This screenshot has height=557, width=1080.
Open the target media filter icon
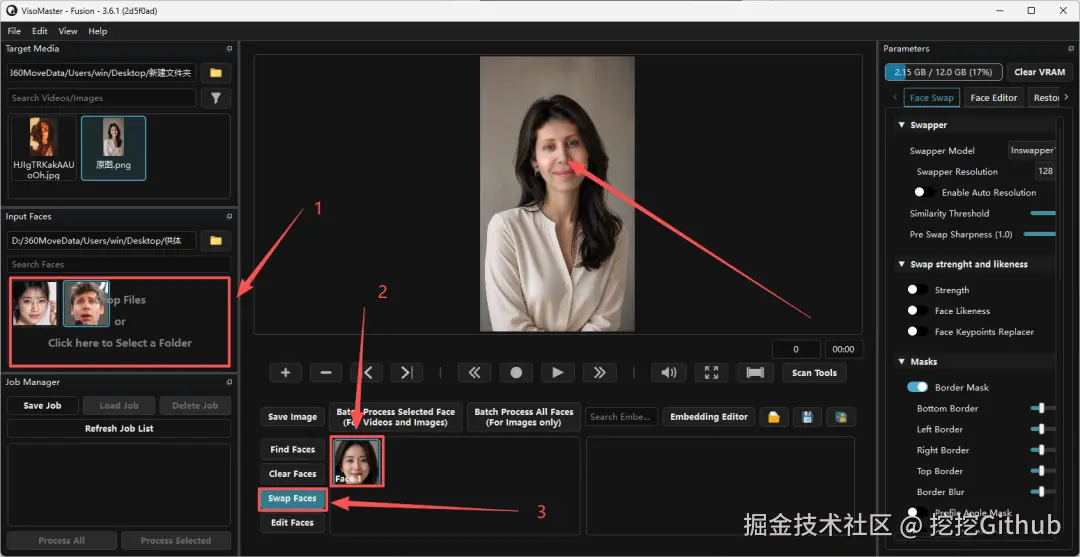tap(216, 98)
